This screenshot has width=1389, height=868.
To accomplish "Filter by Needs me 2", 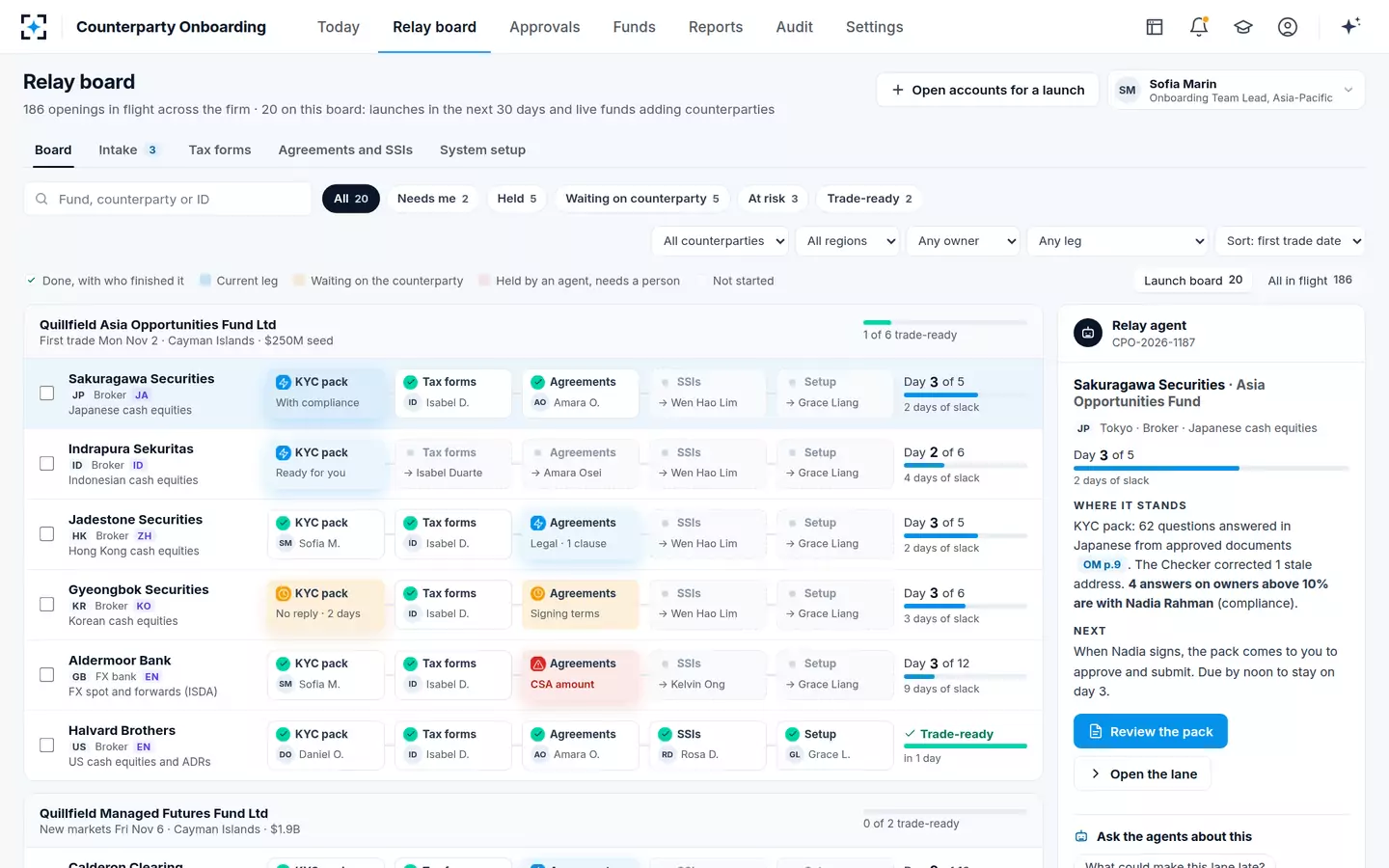I will [433, 199].
